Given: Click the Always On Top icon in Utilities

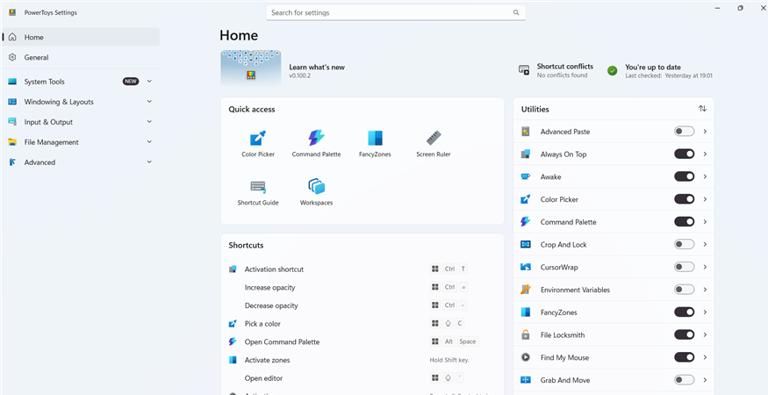Looking at the screenshot, I should 526,154.
